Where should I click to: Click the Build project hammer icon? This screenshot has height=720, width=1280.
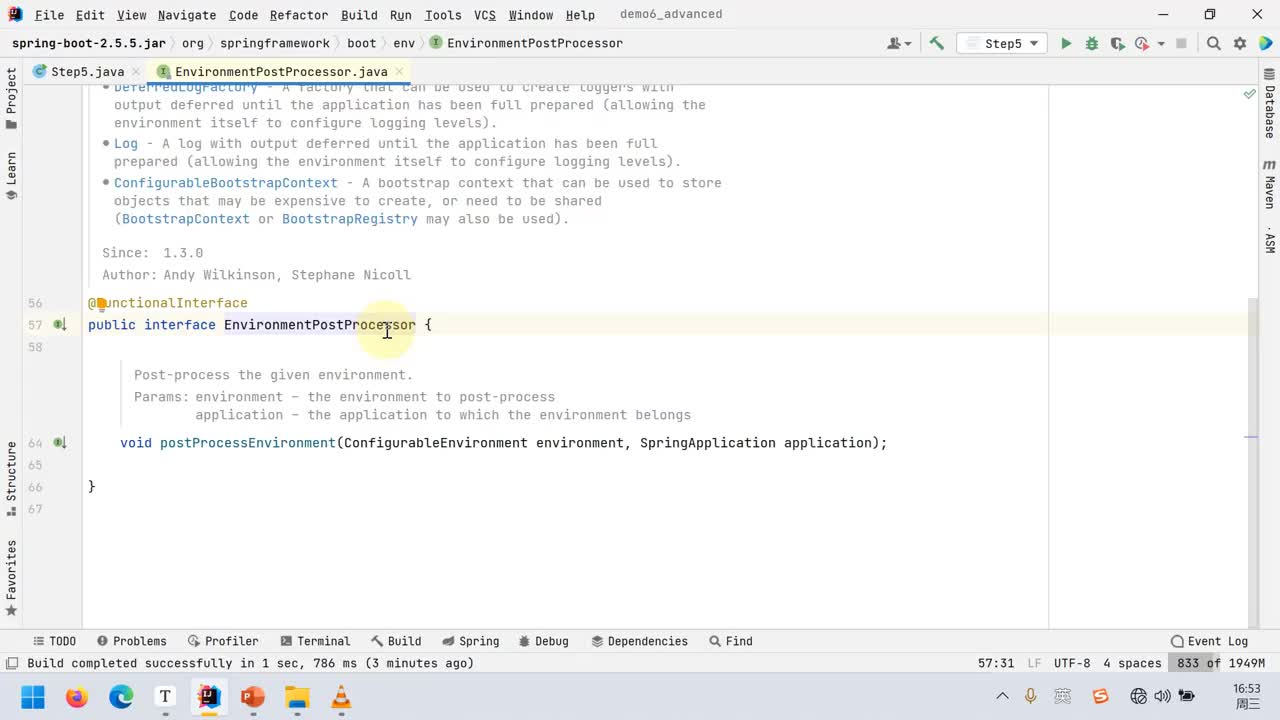[x=937, y=43]
